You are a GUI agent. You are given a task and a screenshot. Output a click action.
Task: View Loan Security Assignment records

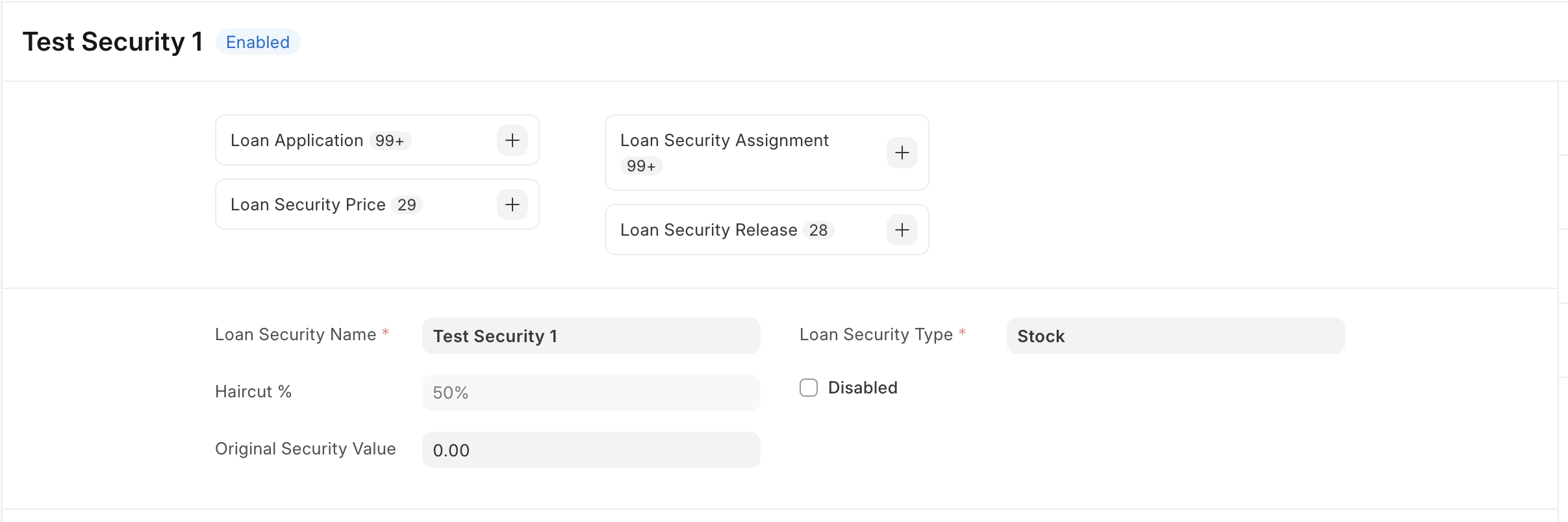click(x=724, y=140)
